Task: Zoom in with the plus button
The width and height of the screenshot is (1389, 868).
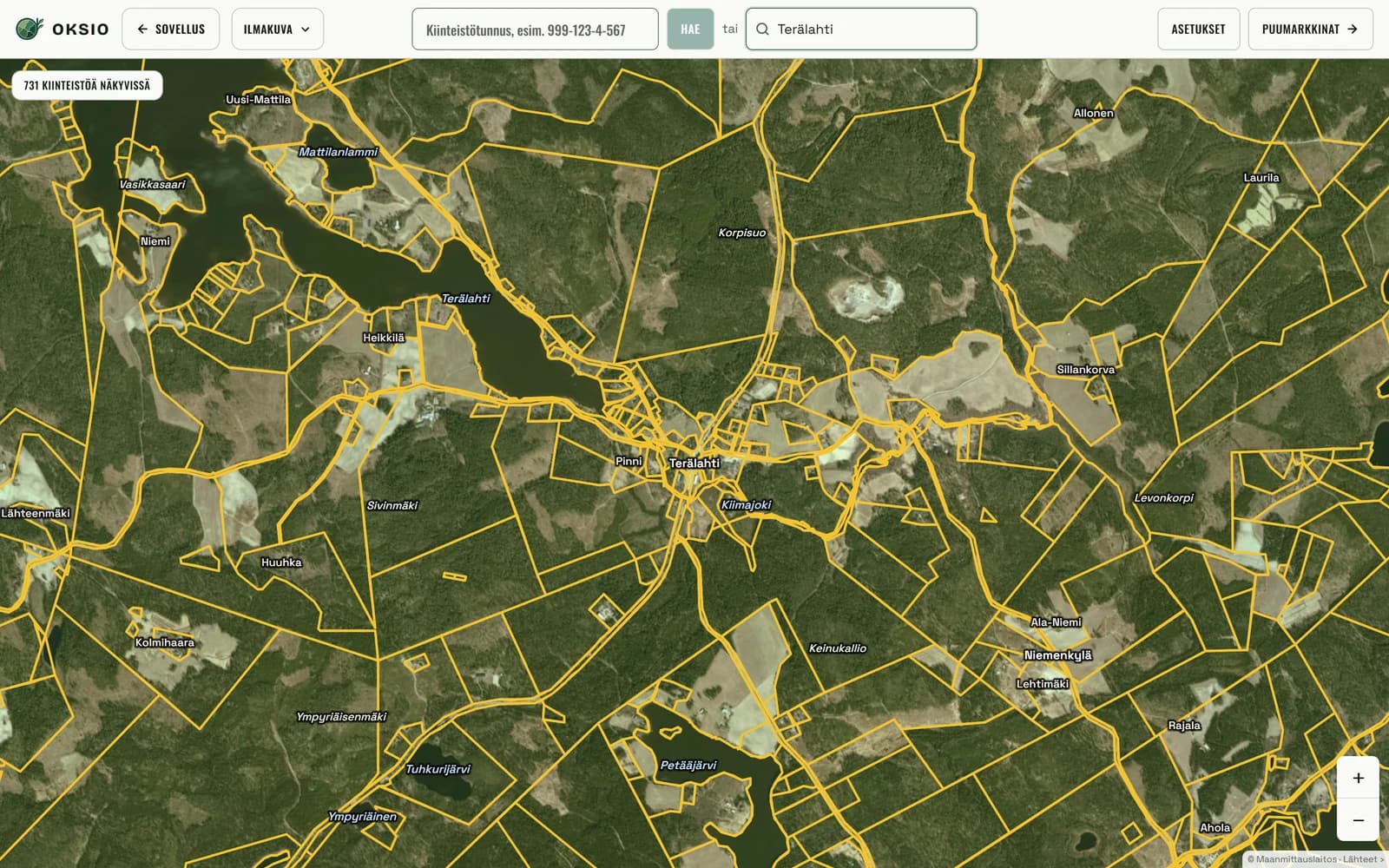Action: point(1358,778)
